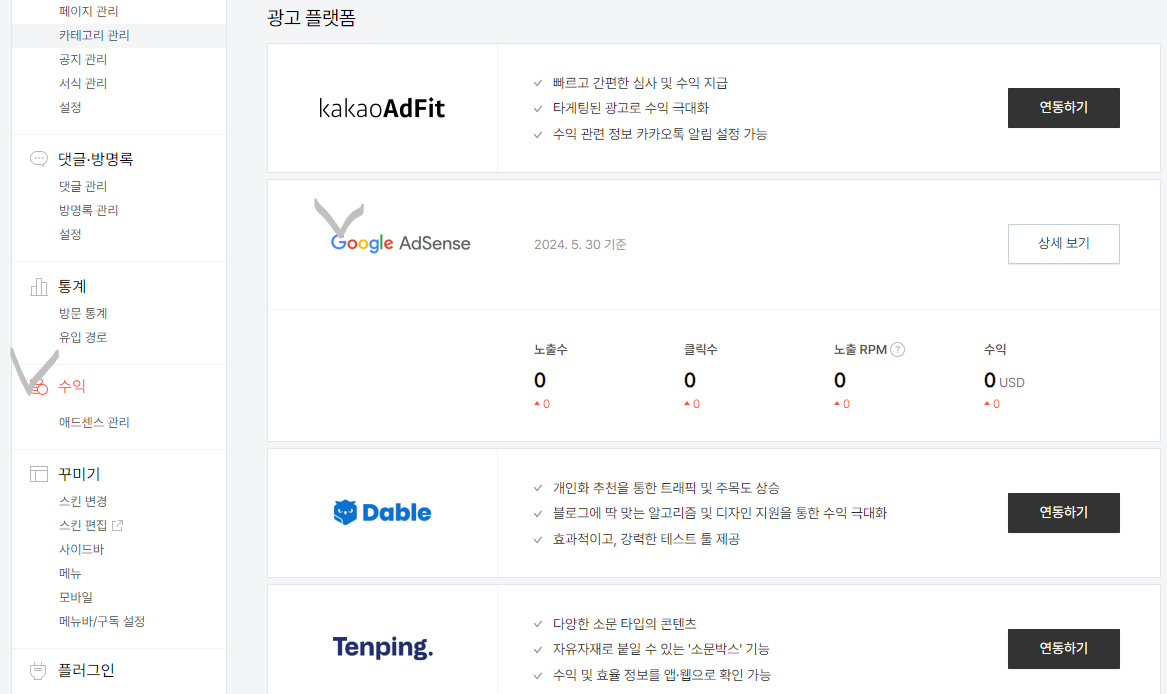
Task: Click 블로그에 딱 맞는 알고리즘 text
Action: point(720,513)
